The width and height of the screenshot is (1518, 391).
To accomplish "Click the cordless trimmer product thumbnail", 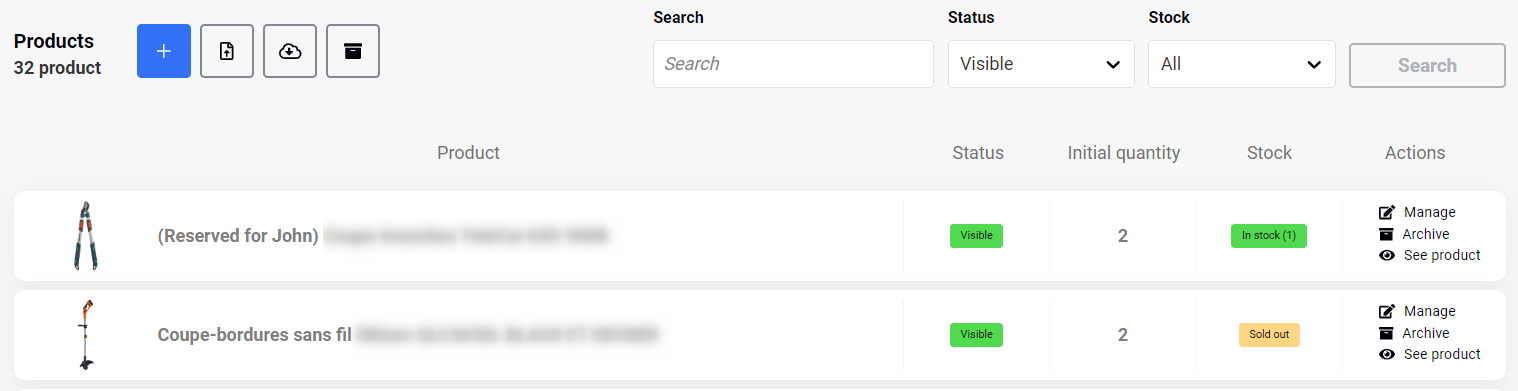I will tap(85, 335).
